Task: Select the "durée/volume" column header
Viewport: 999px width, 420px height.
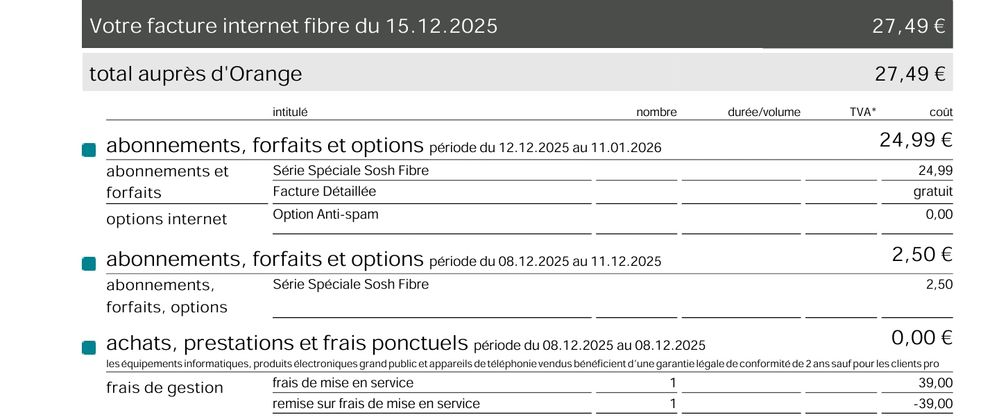Action: click(764, 112)
